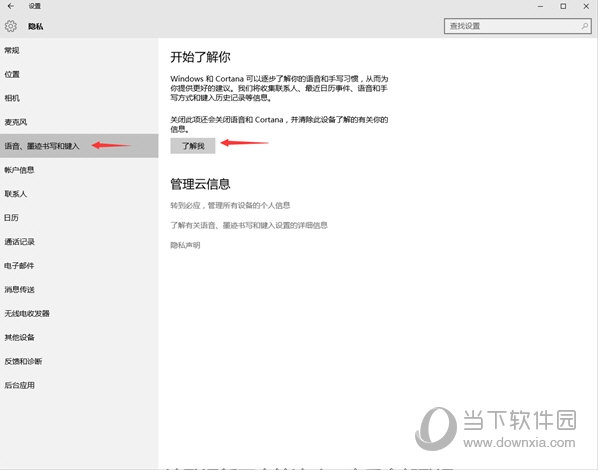Open the 通话记录 privacy section

click(x=79, y=242)
